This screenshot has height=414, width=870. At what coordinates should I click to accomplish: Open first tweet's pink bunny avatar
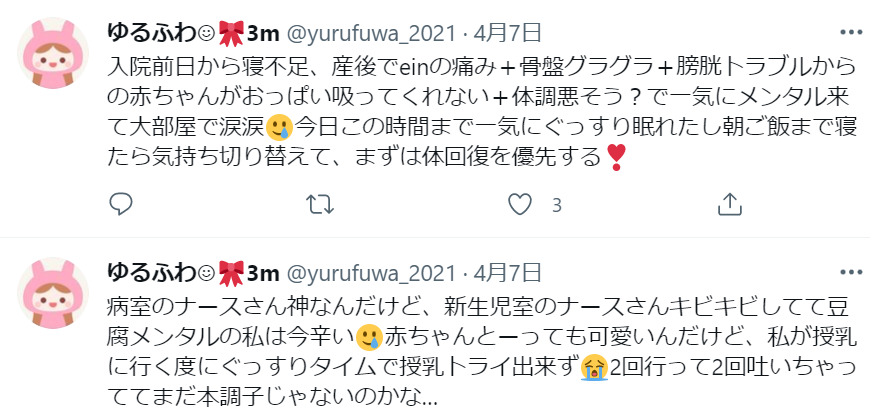(x=53, y=53)
